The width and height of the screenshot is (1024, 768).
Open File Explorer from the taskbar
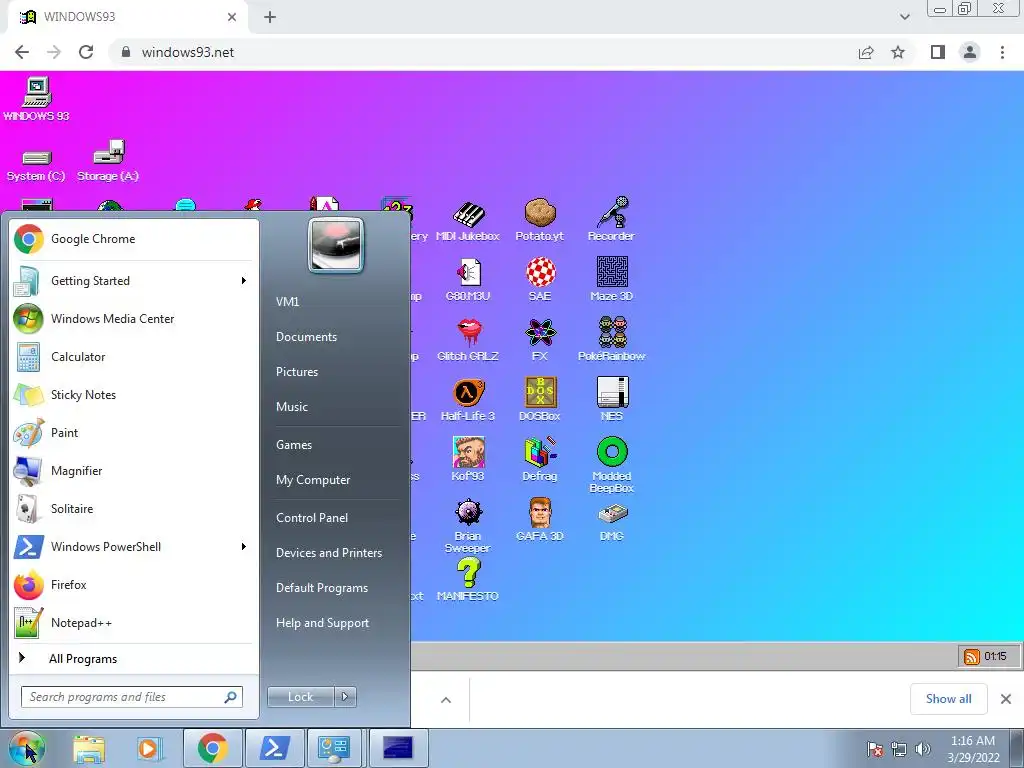click(x=89, y=748)
